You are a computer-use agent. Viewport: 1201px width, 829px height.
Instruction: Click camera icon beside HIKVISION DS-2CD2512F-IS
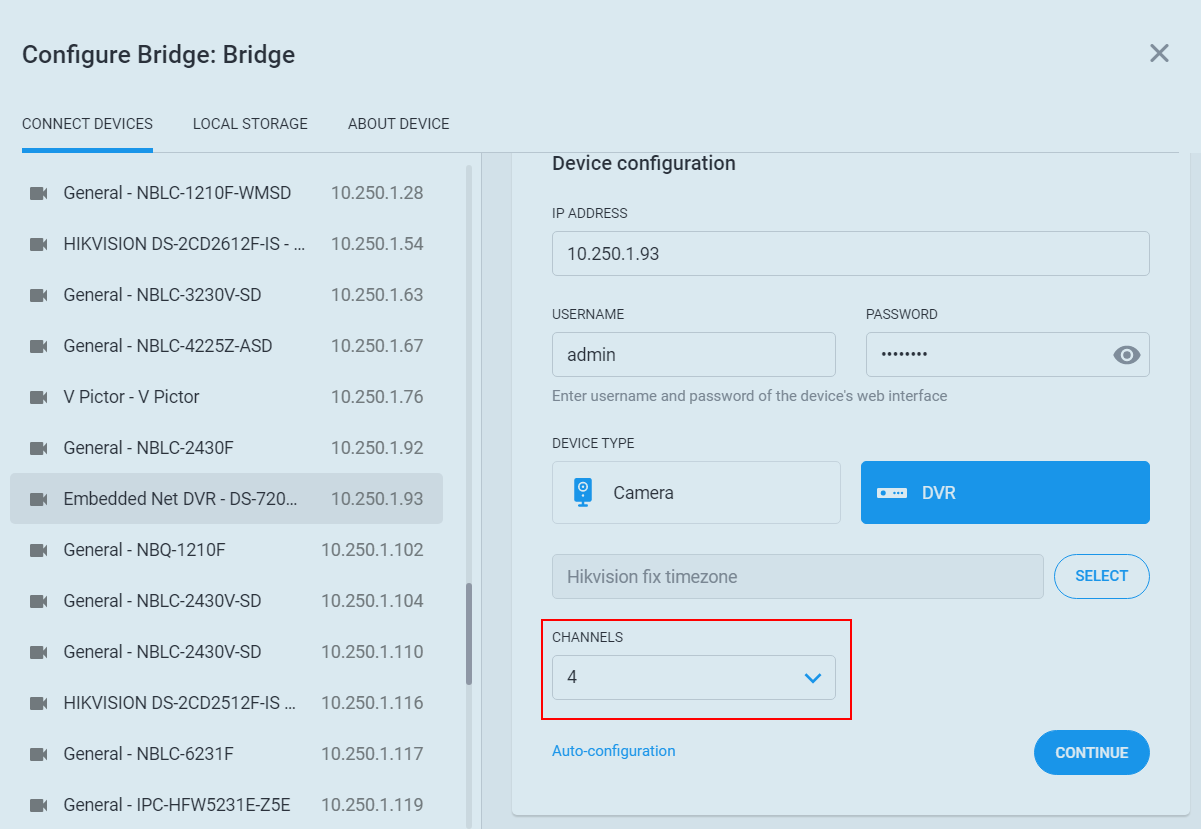tap(39, 703)
